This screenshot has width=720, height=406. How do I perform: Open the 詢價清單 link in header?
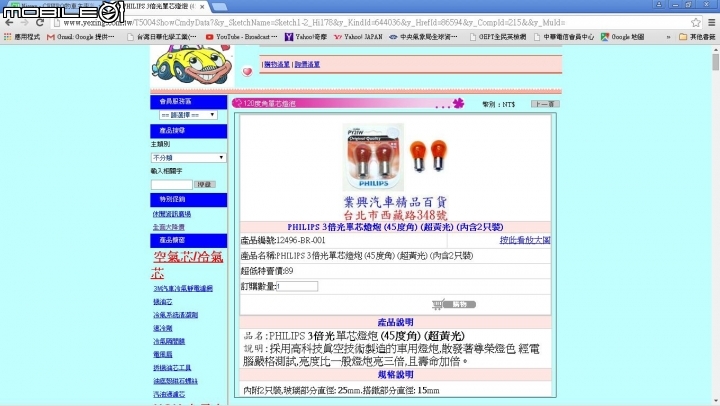pos(307,65)
